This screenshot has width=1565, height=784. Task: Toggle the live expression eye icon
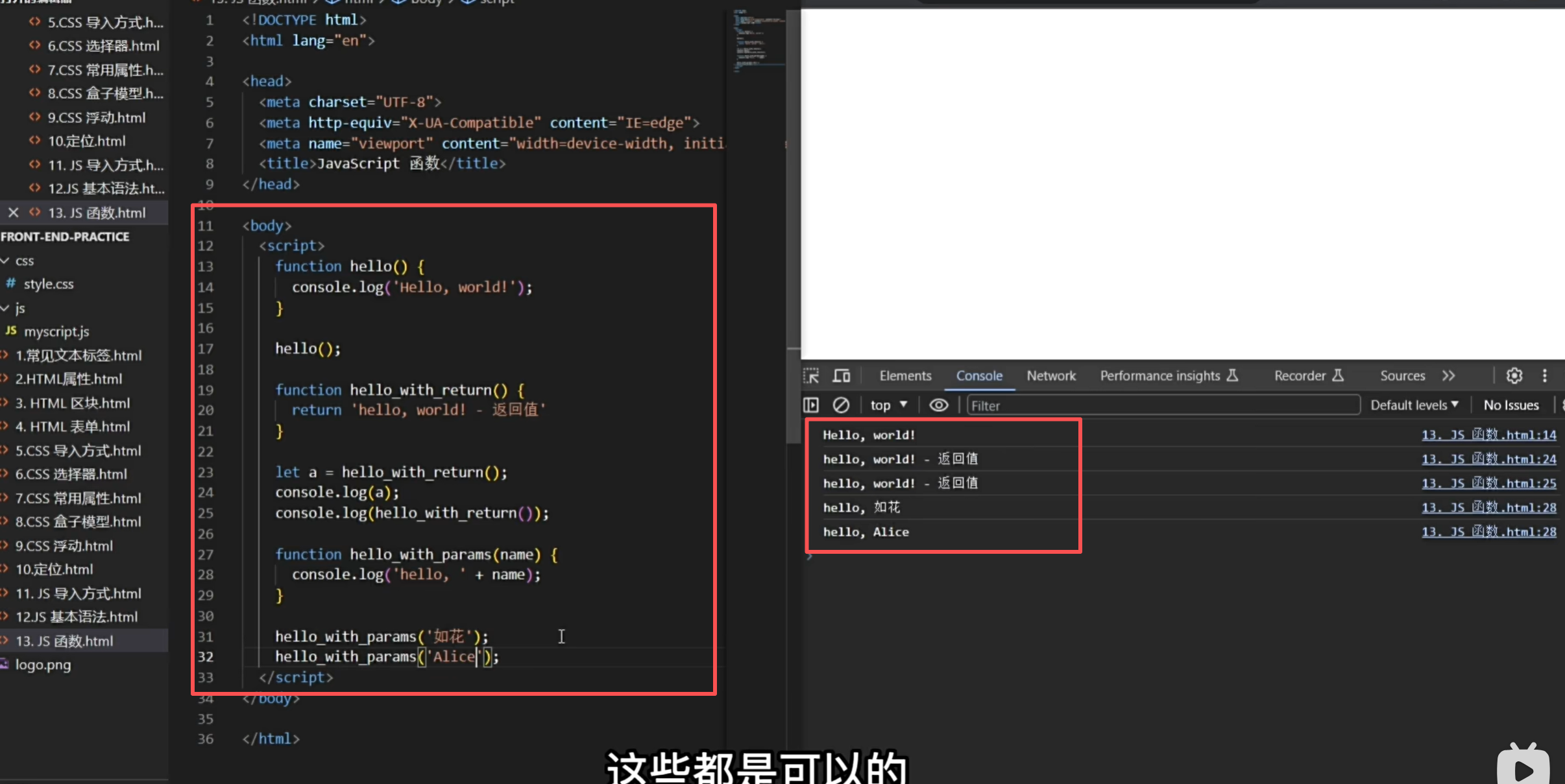pos(938,405)
